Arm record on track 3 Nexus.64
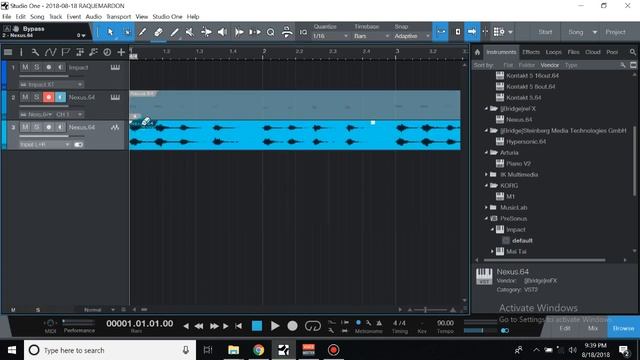 [49, 127]
